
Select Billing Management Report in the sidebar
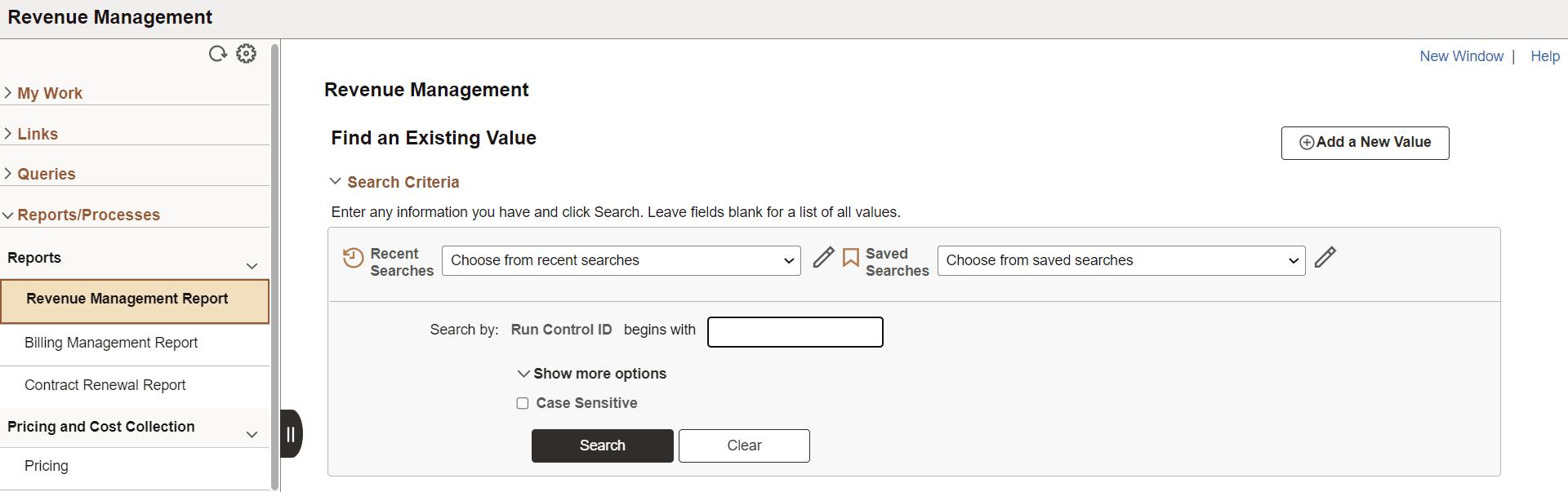coord(111,343)
